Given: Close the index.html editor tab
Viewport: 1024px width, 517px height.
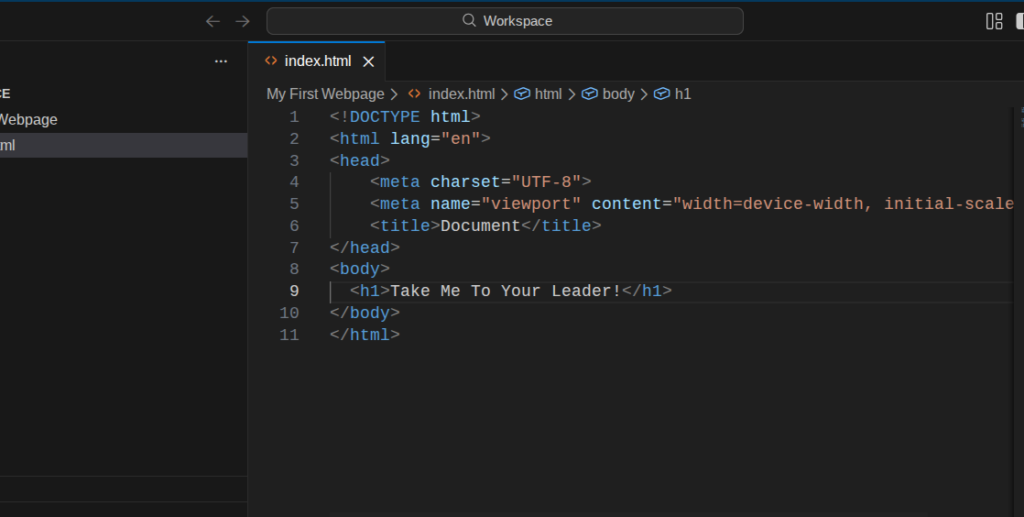Looking at the screenshot, I should tap(368, 61).
